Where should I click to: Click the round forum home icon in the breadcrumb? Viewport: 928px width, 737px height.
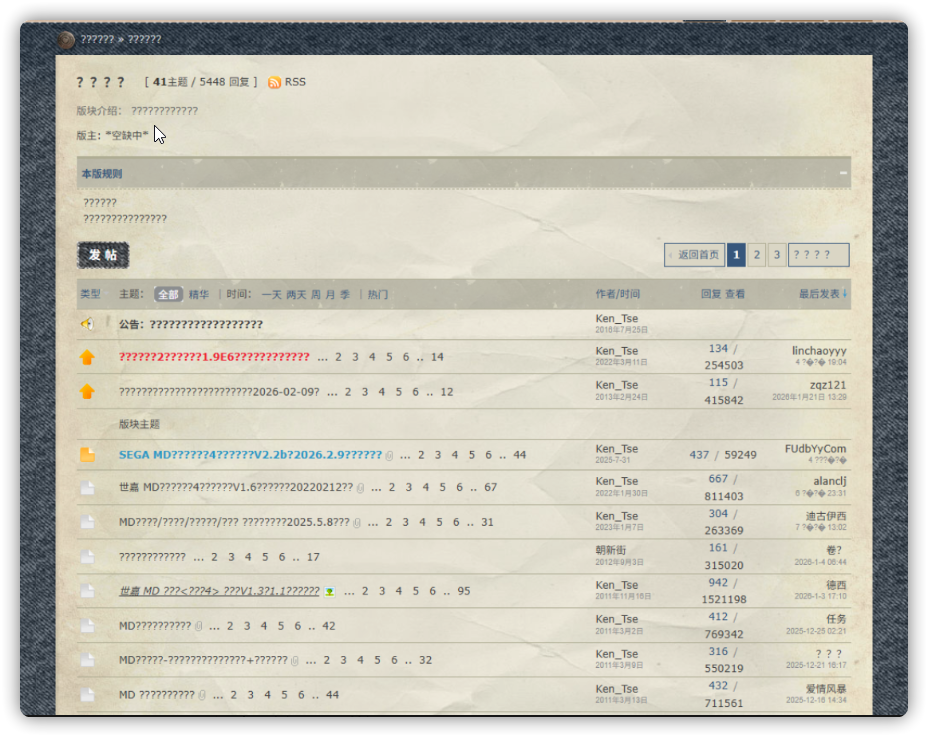[x=66, y=40]
